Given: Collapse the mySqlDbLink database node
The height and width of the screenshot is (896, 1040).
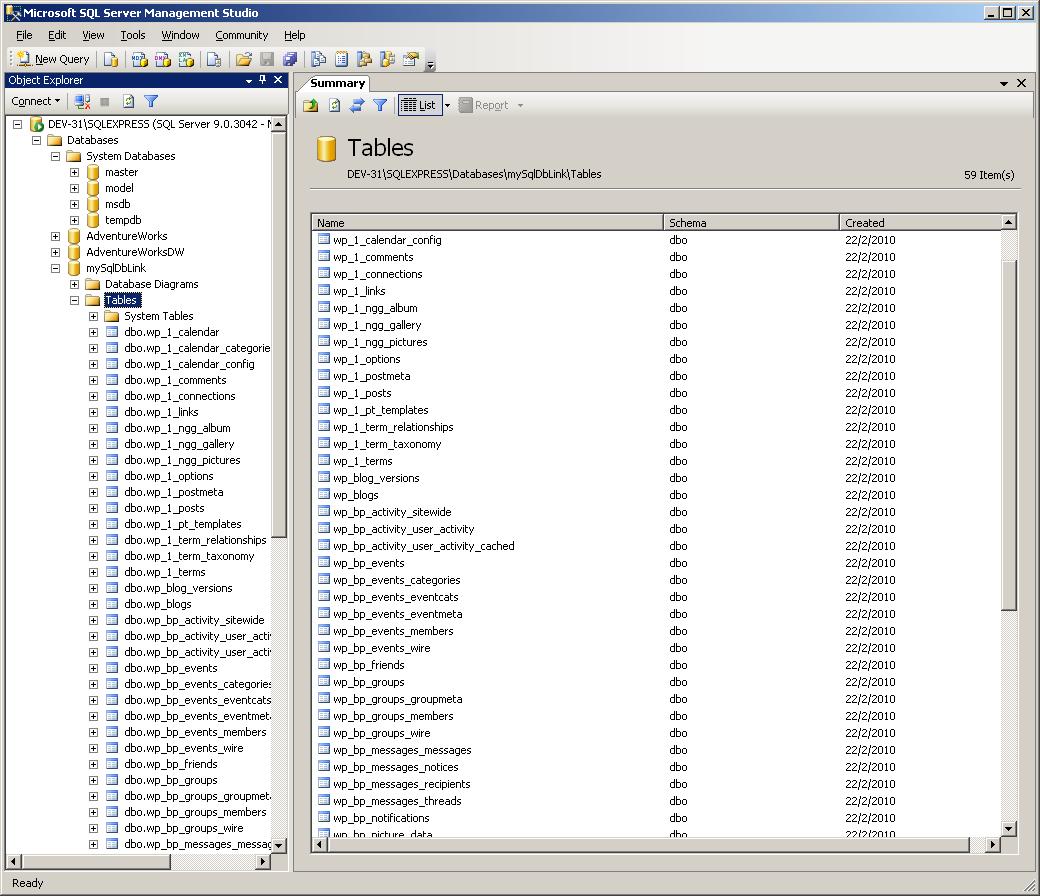Looking at the screenshot, I should click(x=56, y=269).
